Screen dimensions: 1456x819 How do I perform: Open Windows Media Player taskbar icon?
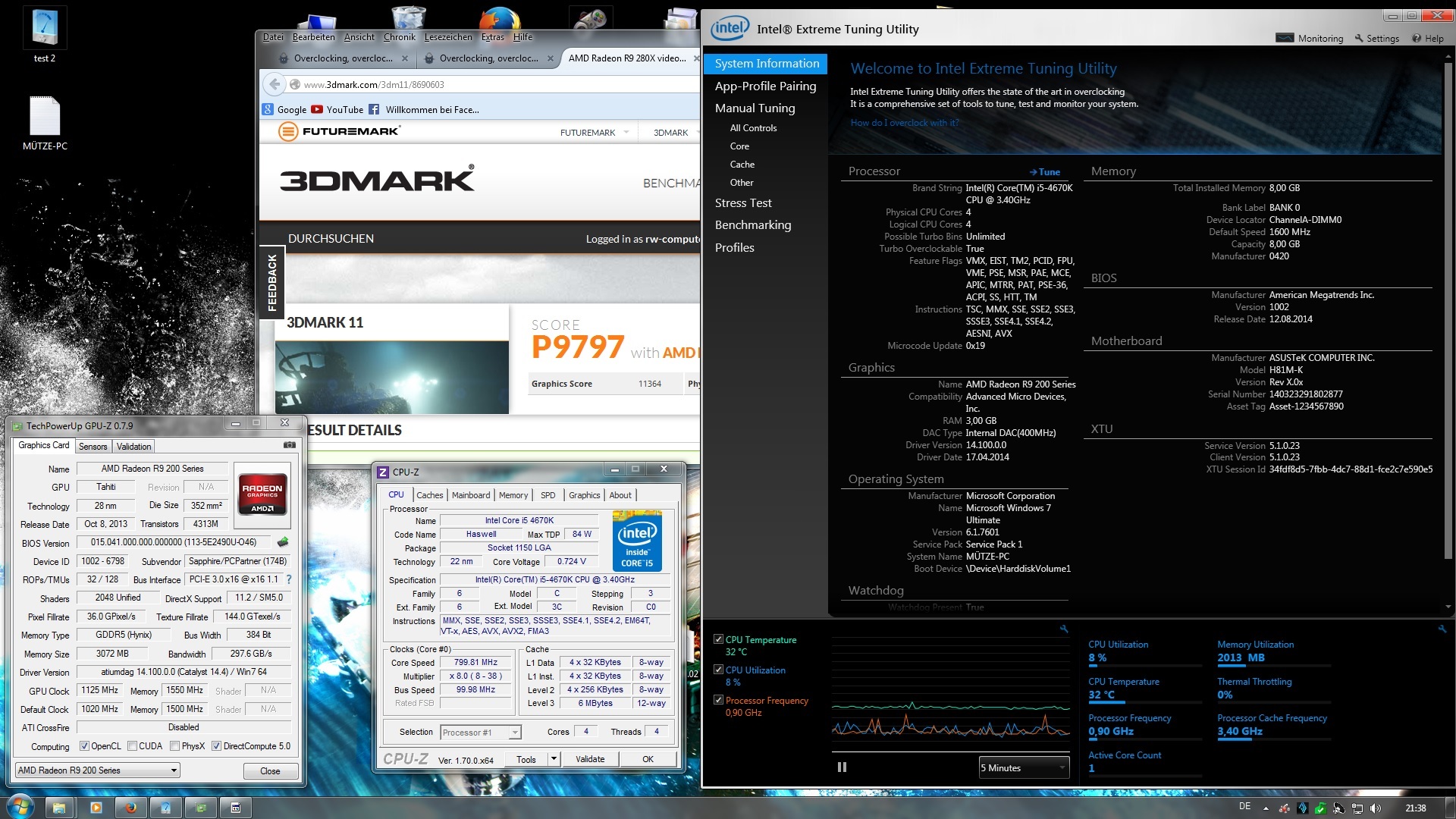click(x=96, y=808)
